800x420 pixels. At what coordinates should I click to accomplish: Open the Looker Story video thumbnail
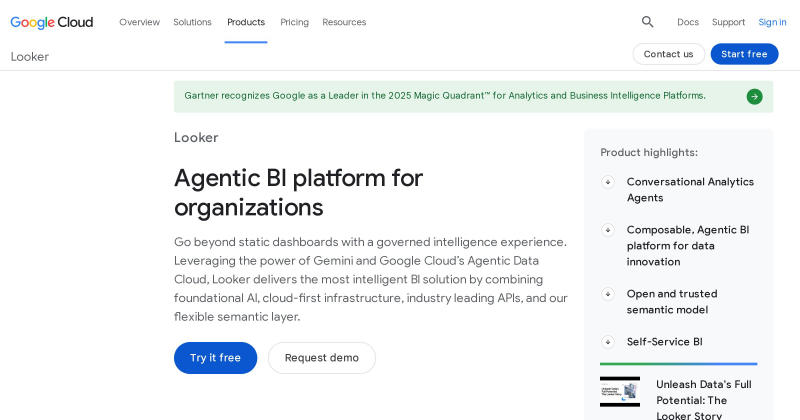(620, 391)
